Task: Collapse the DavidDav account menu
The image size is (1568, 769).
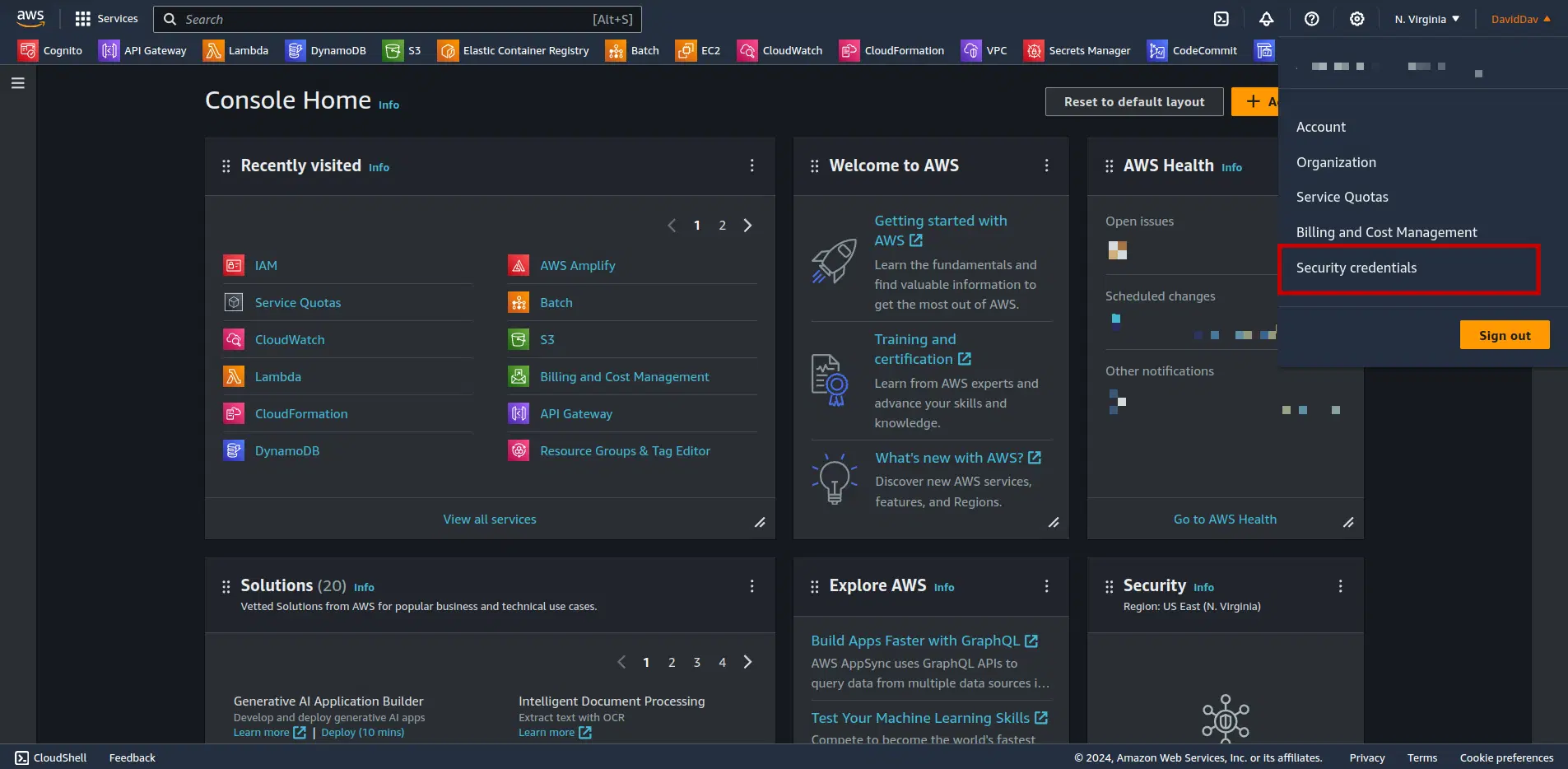Action: (1520, 19)
